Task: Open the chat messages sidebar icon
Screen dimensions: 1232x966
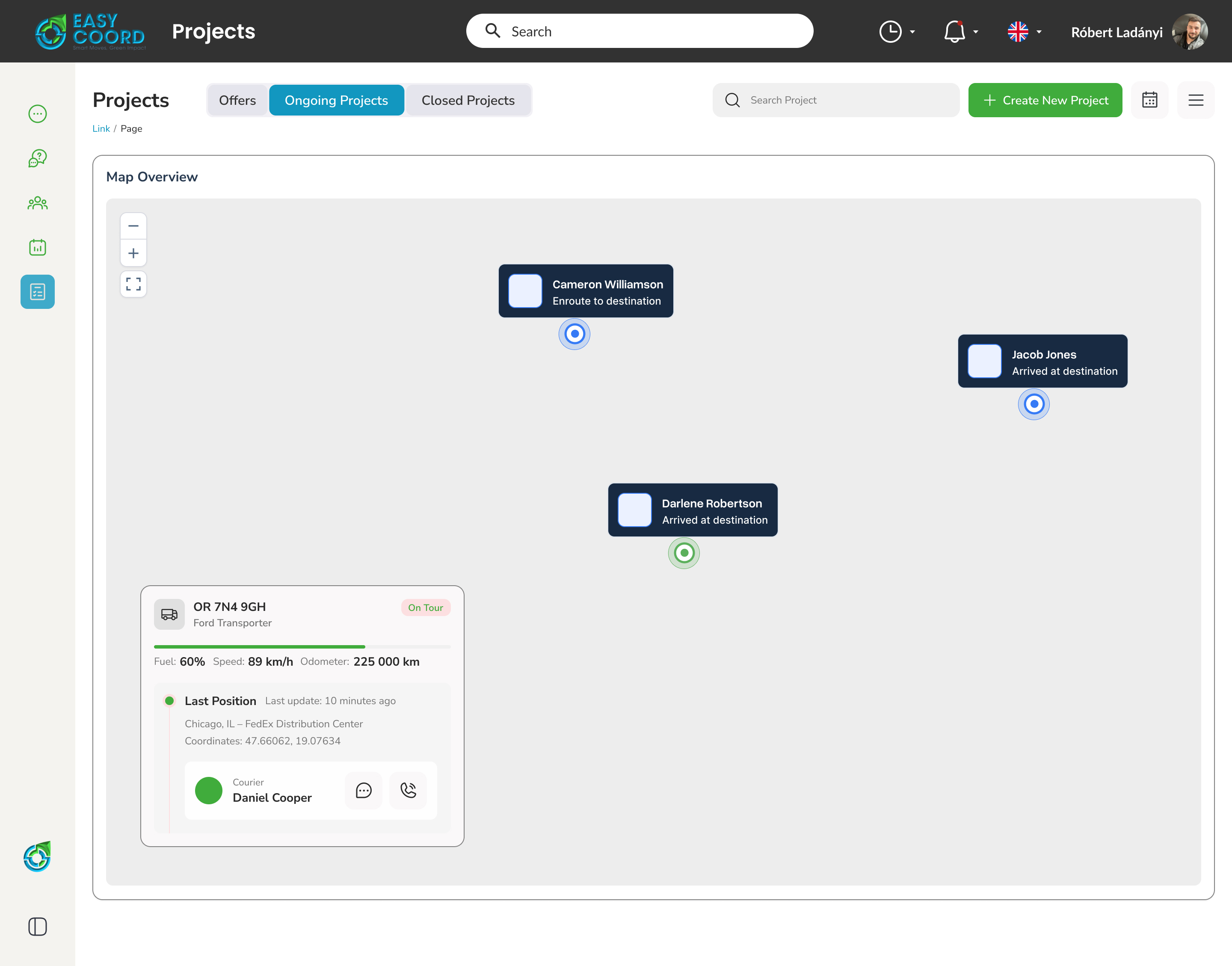Action: point(37,114)
